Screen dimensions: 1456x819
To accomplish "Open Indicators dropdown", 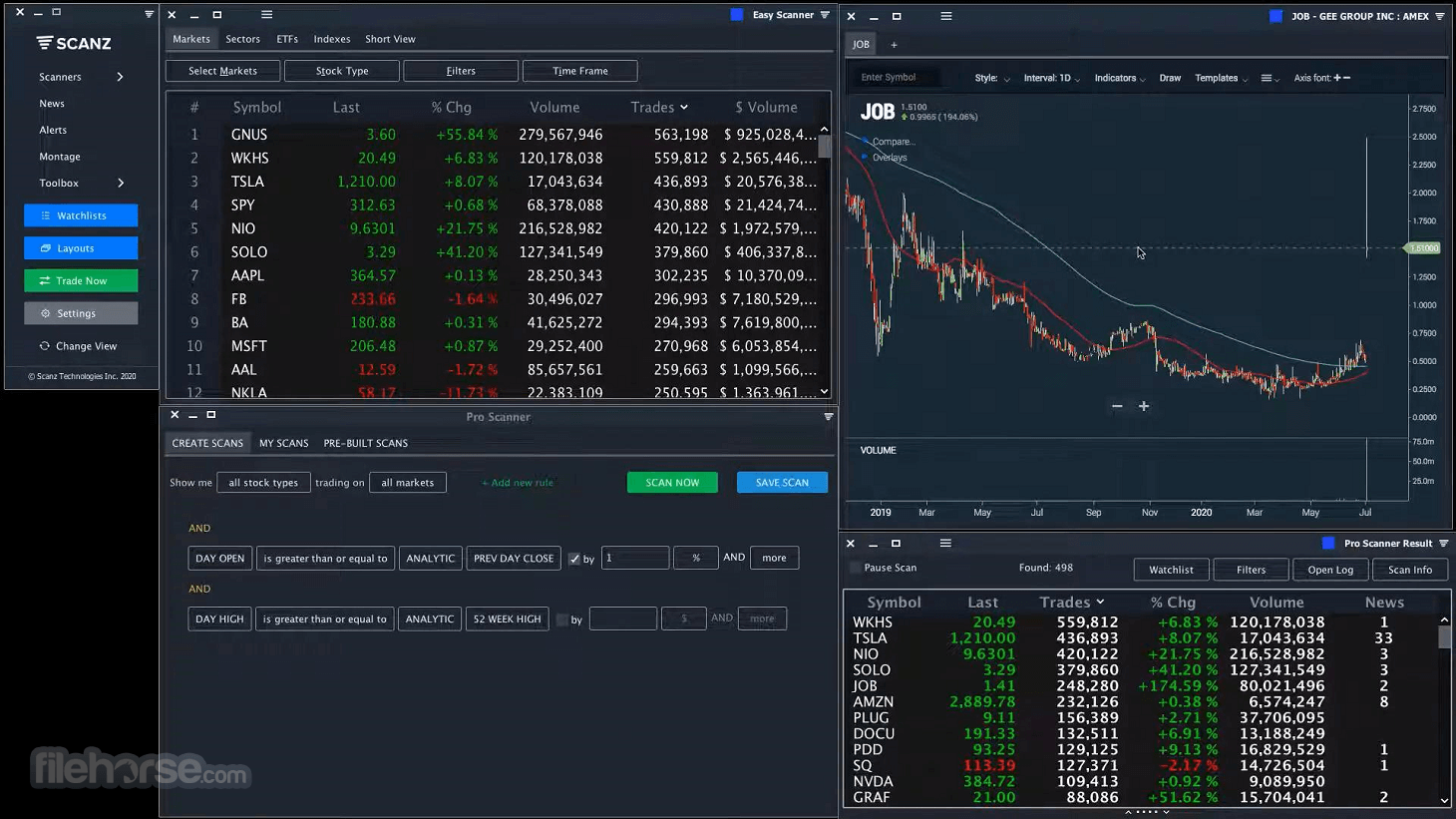I will tap(1120, 78).
